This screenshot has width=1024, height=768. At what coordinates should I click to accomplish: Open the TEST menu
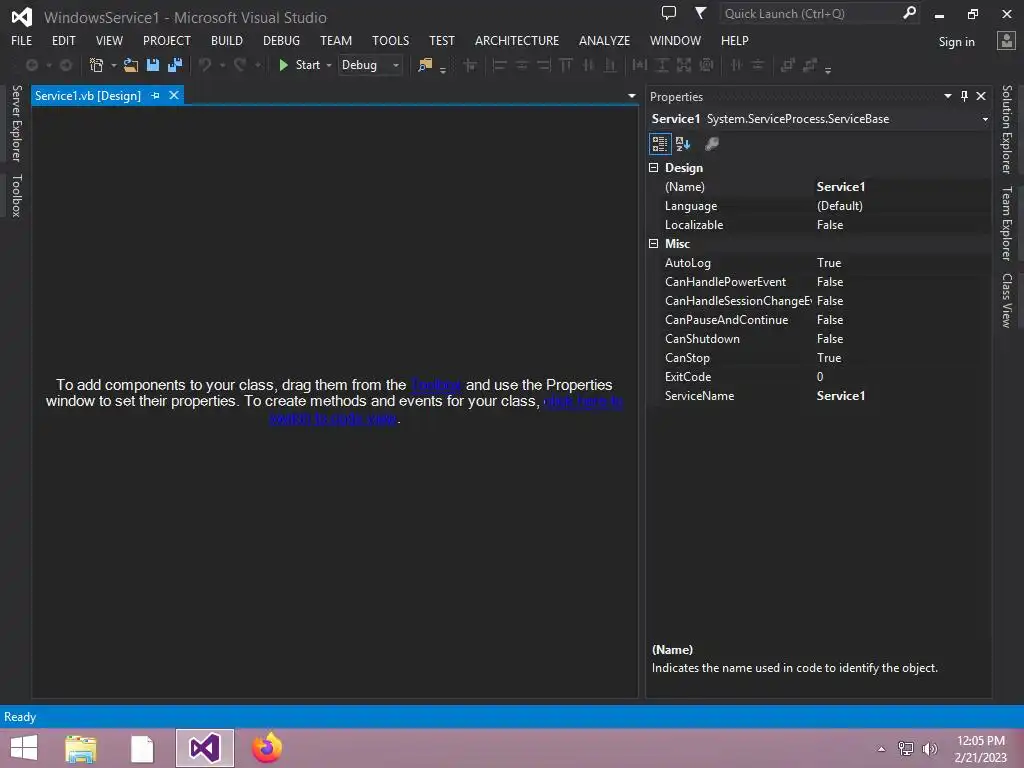click(441, 40)
